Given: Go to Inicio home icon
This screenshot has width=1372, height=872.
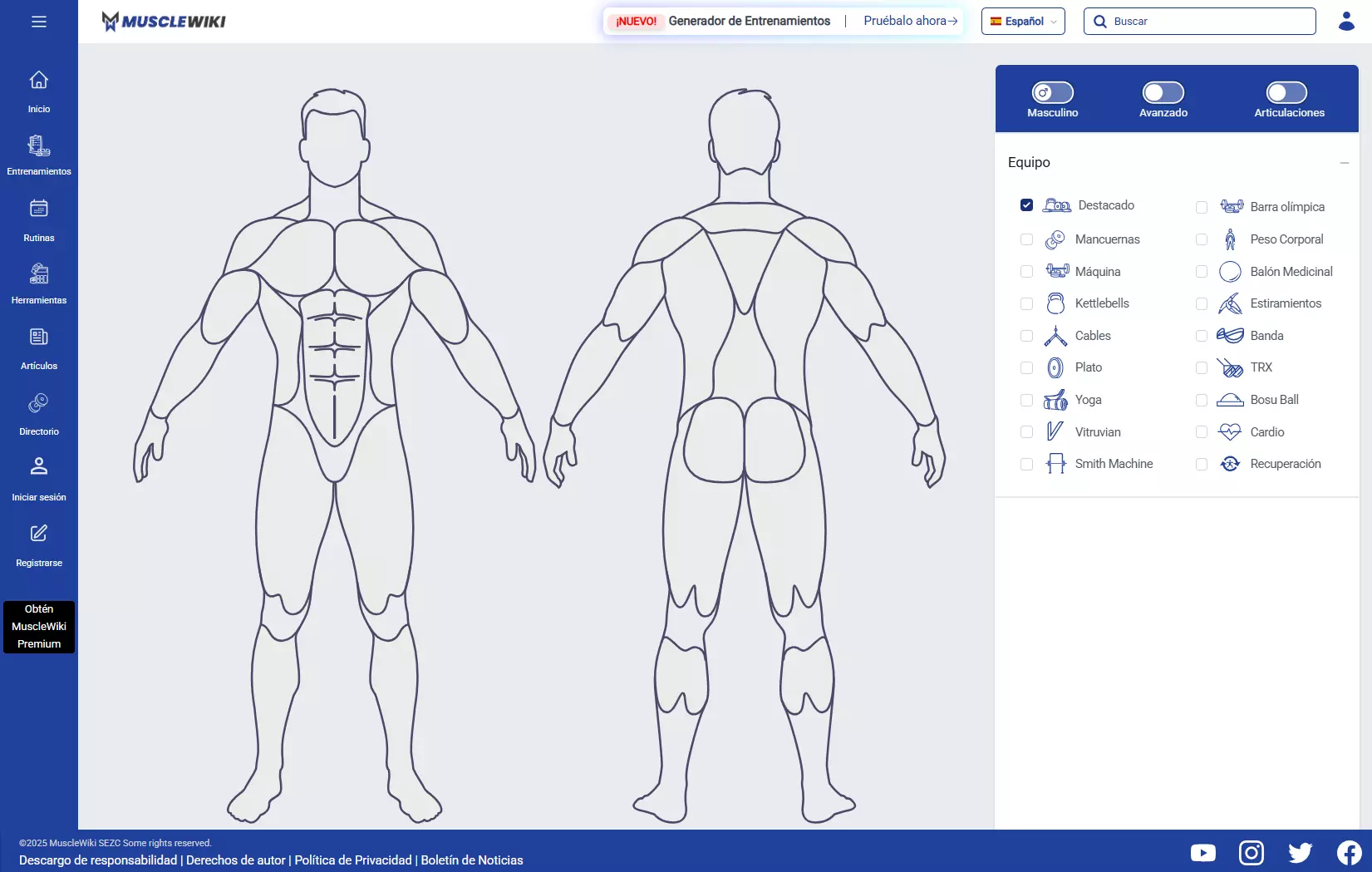Looking at the screenshot, I should (39, 80).
